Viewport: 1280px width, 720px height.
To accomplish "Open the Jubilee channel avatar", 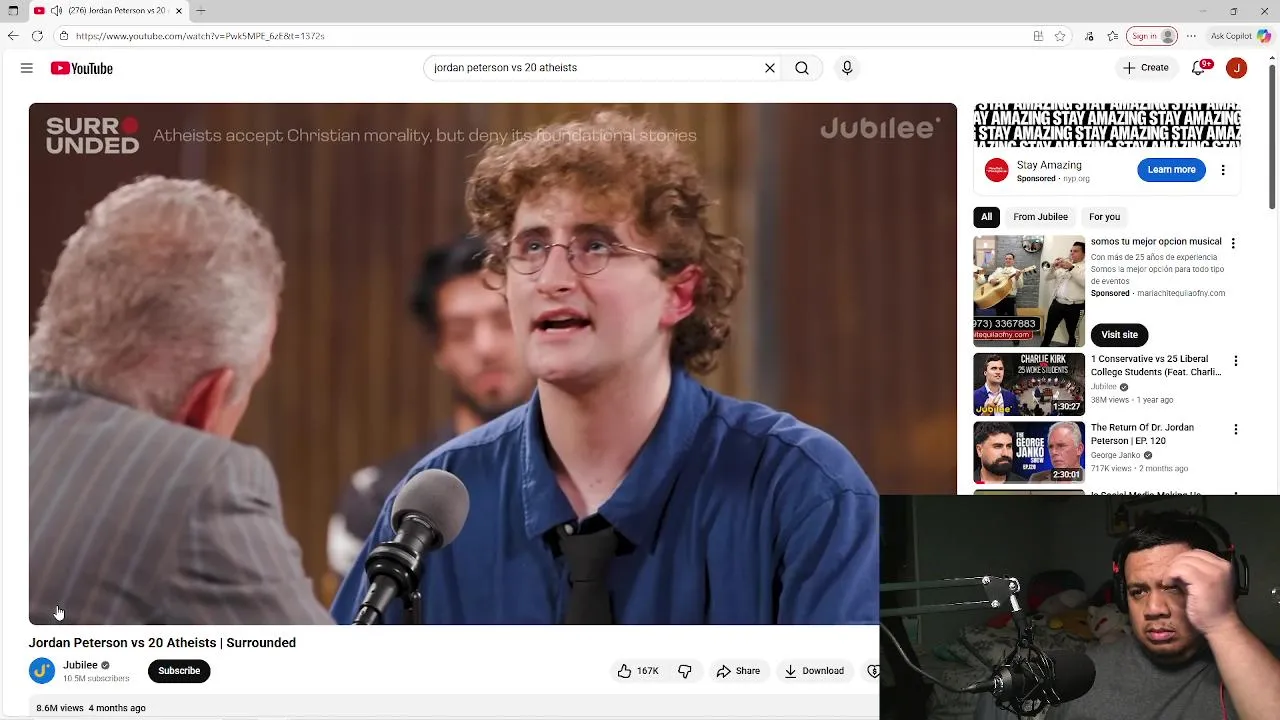I will pos(42,671).
